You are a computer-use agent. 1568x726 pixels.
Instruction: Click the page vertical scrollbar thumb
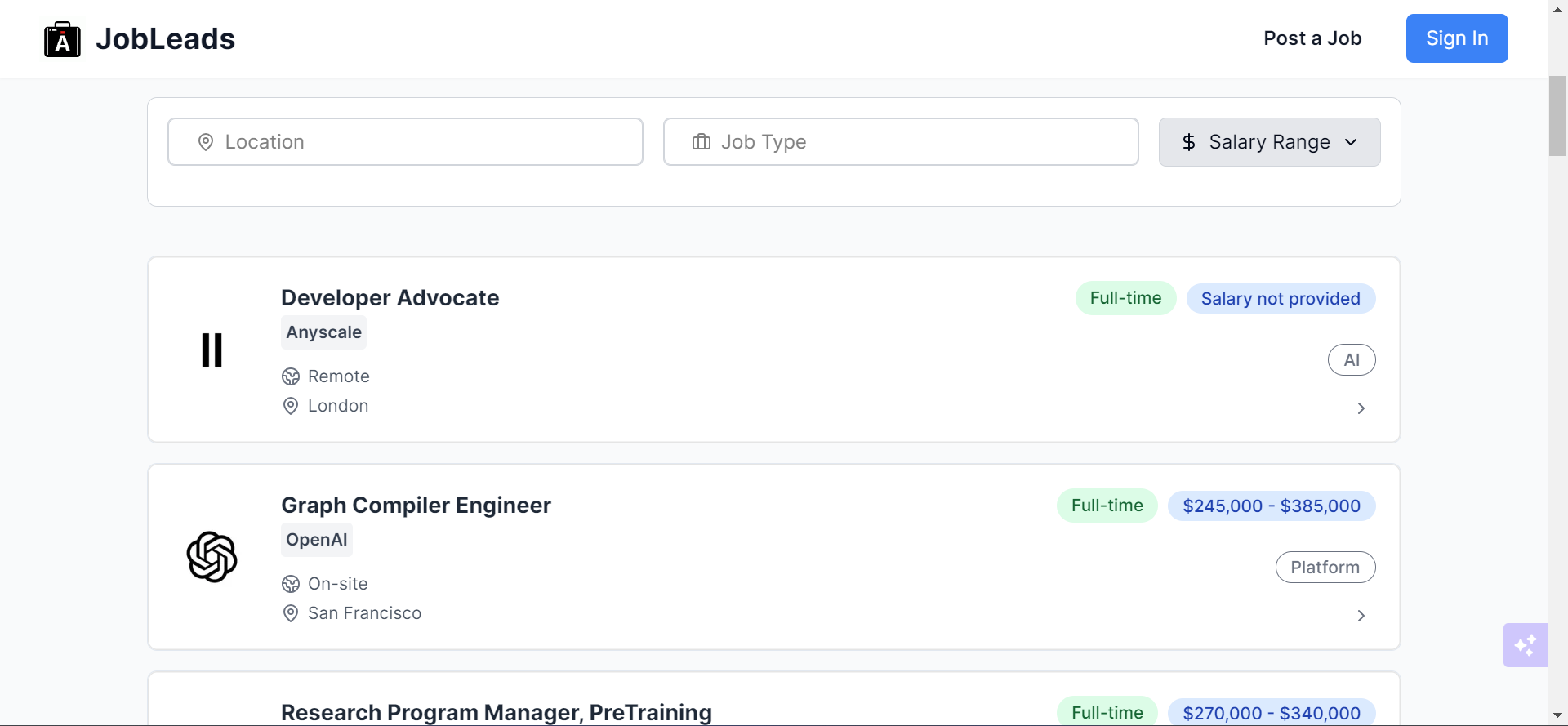pos(1557,115)
